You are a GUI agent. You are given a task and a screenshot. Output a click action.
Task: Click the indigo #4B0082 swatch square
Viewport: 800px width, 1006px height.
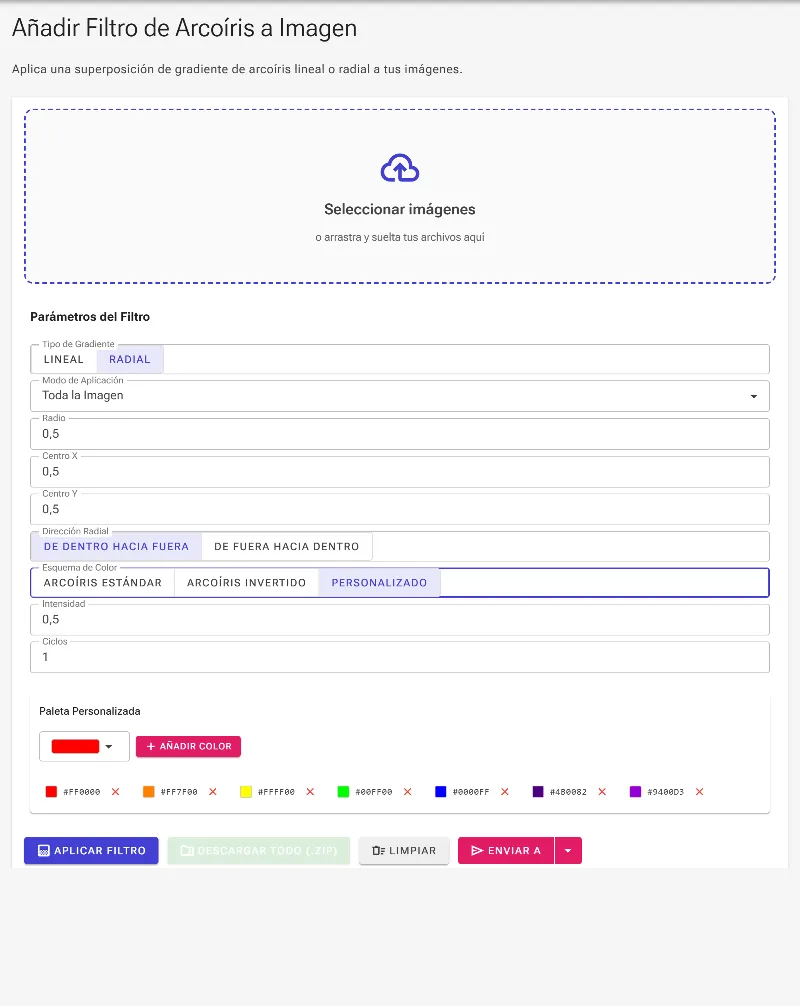click(x=538, y=792)
